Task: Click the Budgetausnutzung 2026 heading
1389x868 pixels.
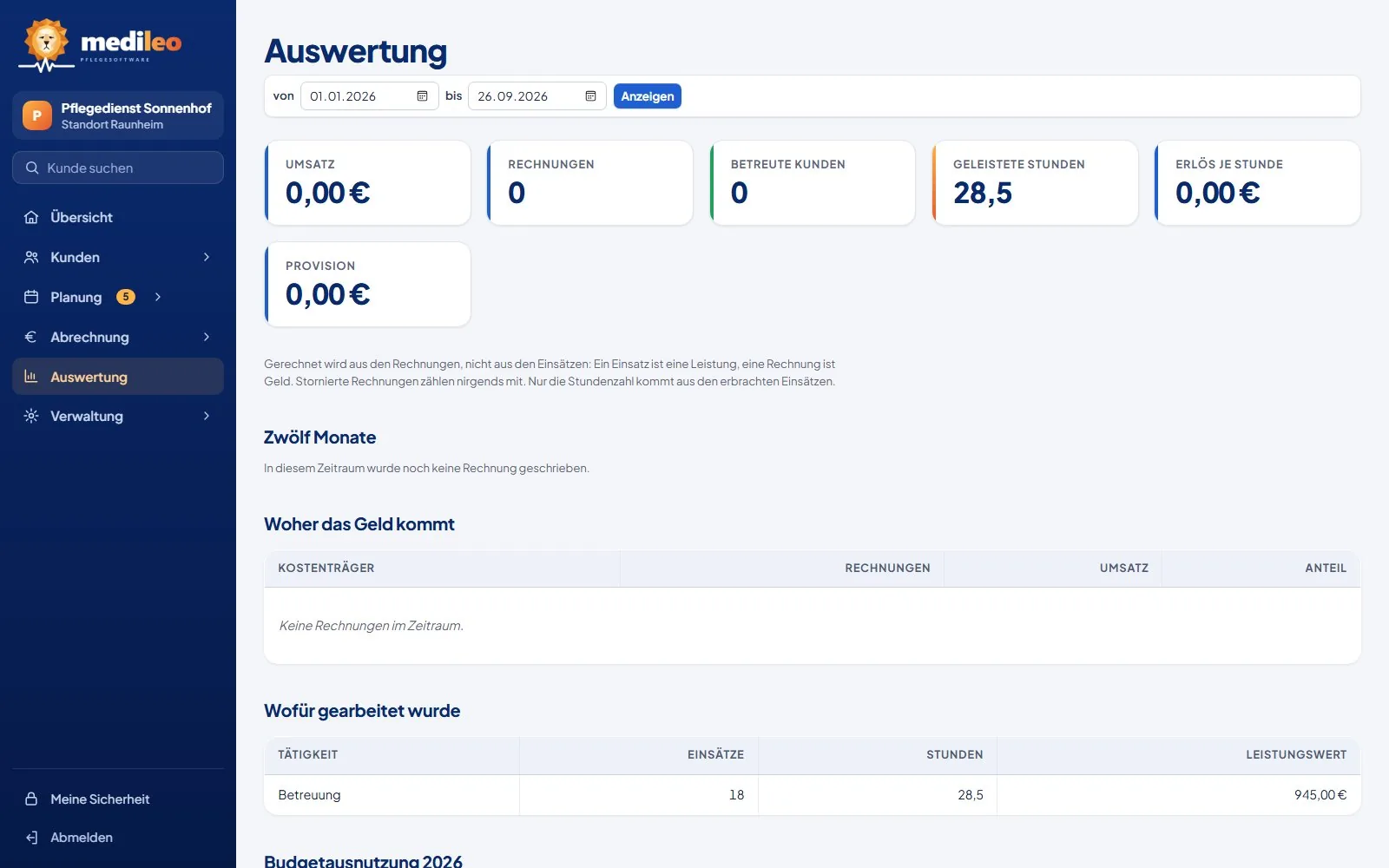Action: (363, 861)
